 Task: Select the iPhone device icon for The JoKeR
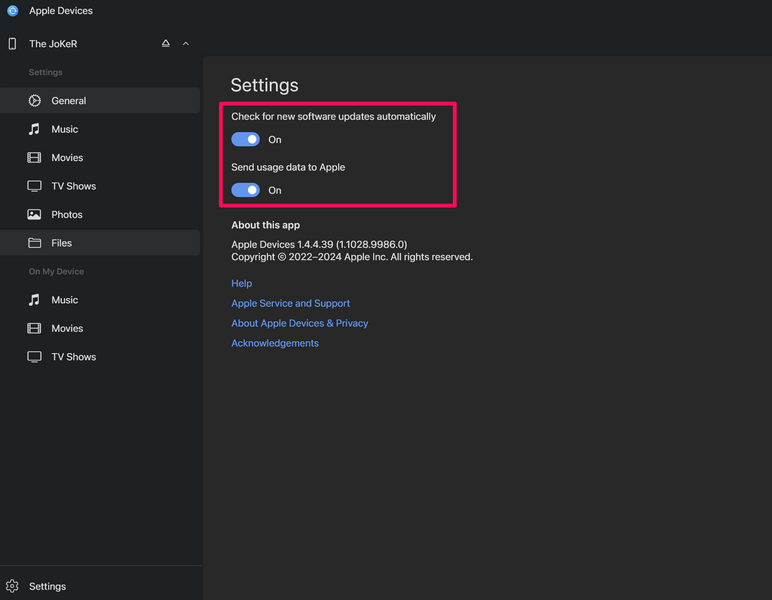(13, 44)
